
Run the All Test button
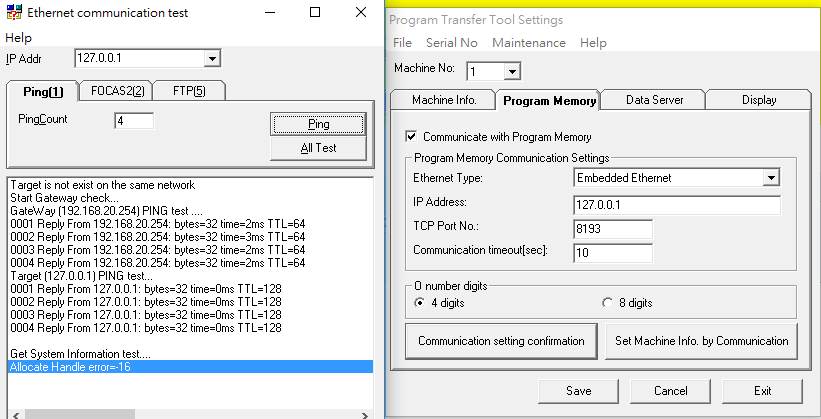coord(318,148)
